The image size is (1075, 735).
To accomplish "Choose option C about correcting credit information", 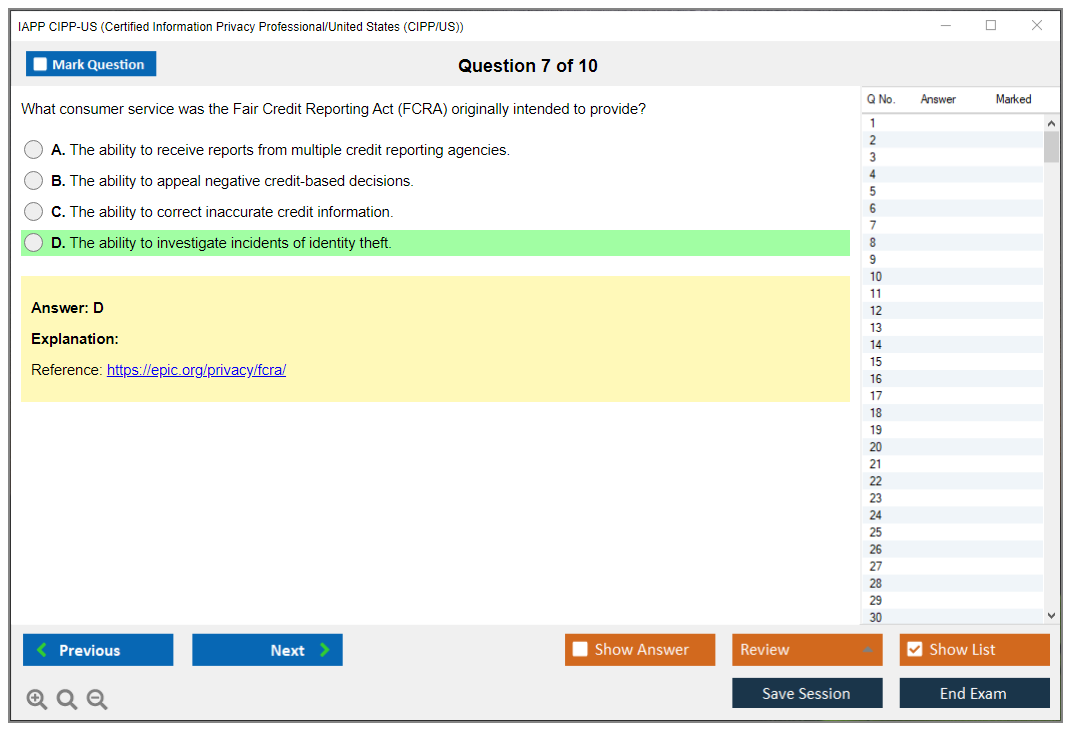I will [x=34, y=212].
